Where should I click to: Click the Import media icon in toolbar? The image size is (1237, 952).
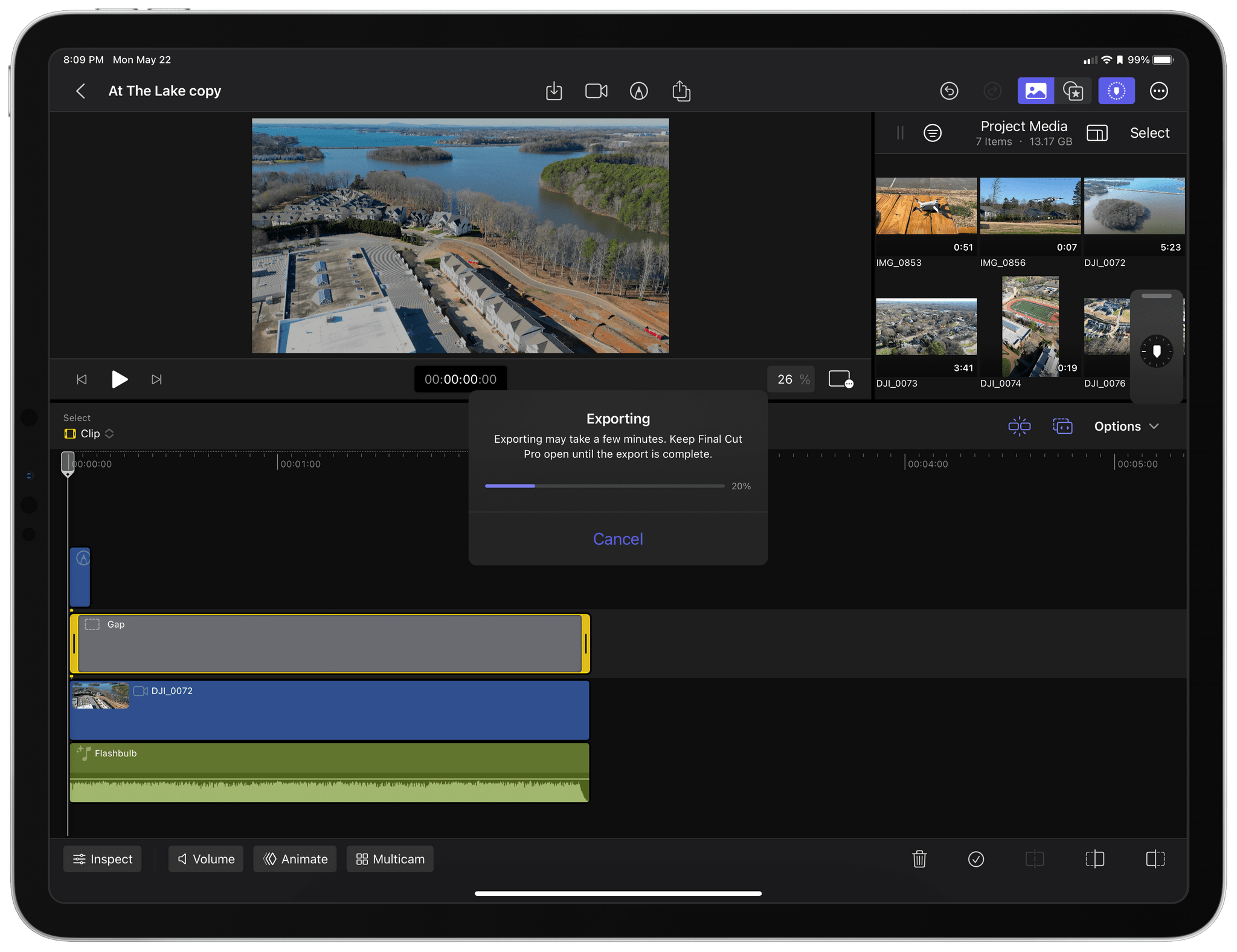click(x=555, y=91)
